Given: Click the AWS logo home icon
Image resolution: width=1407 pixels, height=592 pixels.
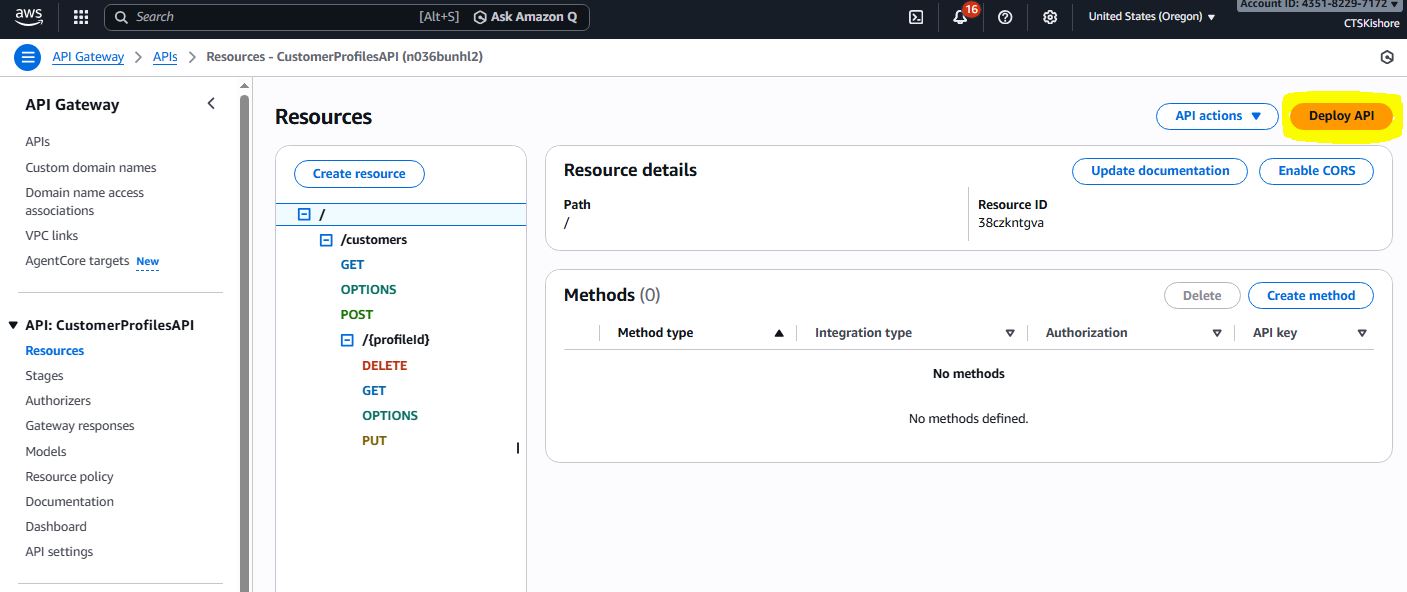Looking at the screenshot, I should click(29, 16).
